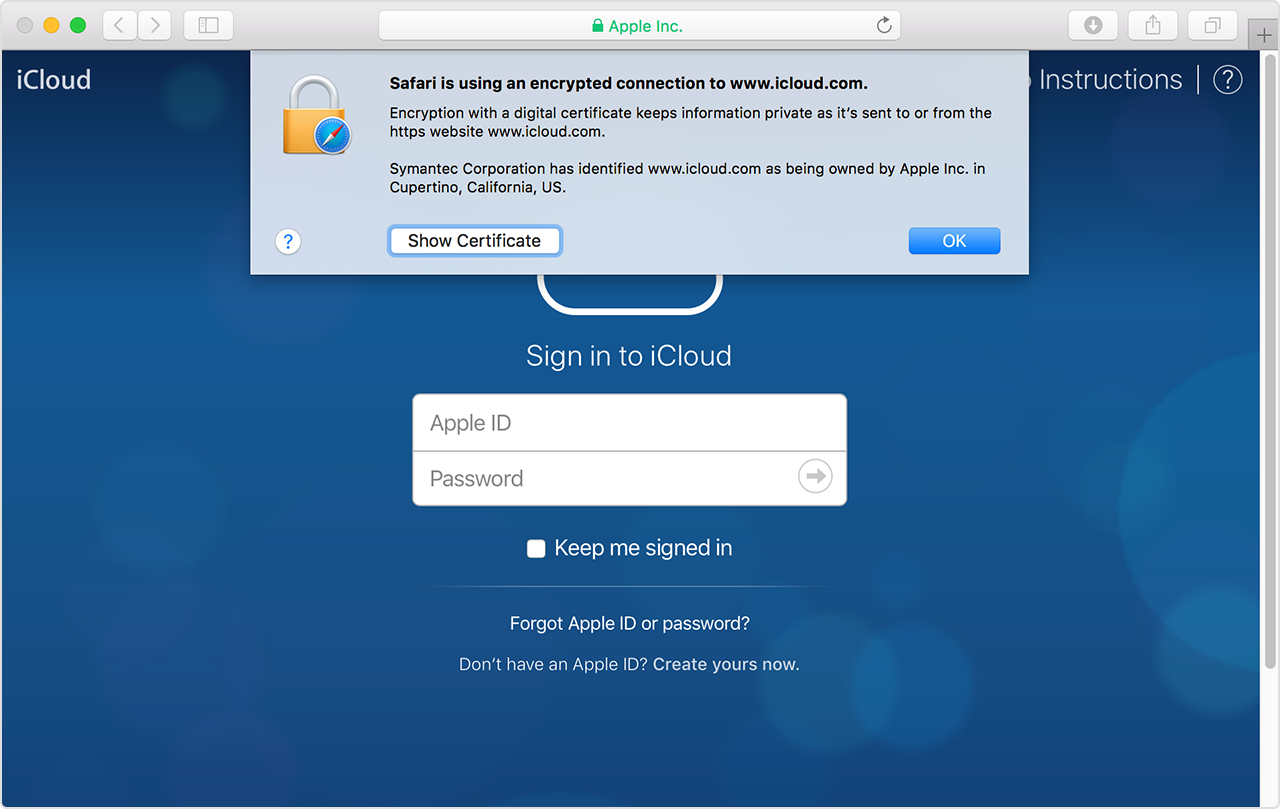Open Safari downloads list
This screenshot has width=1280, height=810.
click(x=1093, y=25)
